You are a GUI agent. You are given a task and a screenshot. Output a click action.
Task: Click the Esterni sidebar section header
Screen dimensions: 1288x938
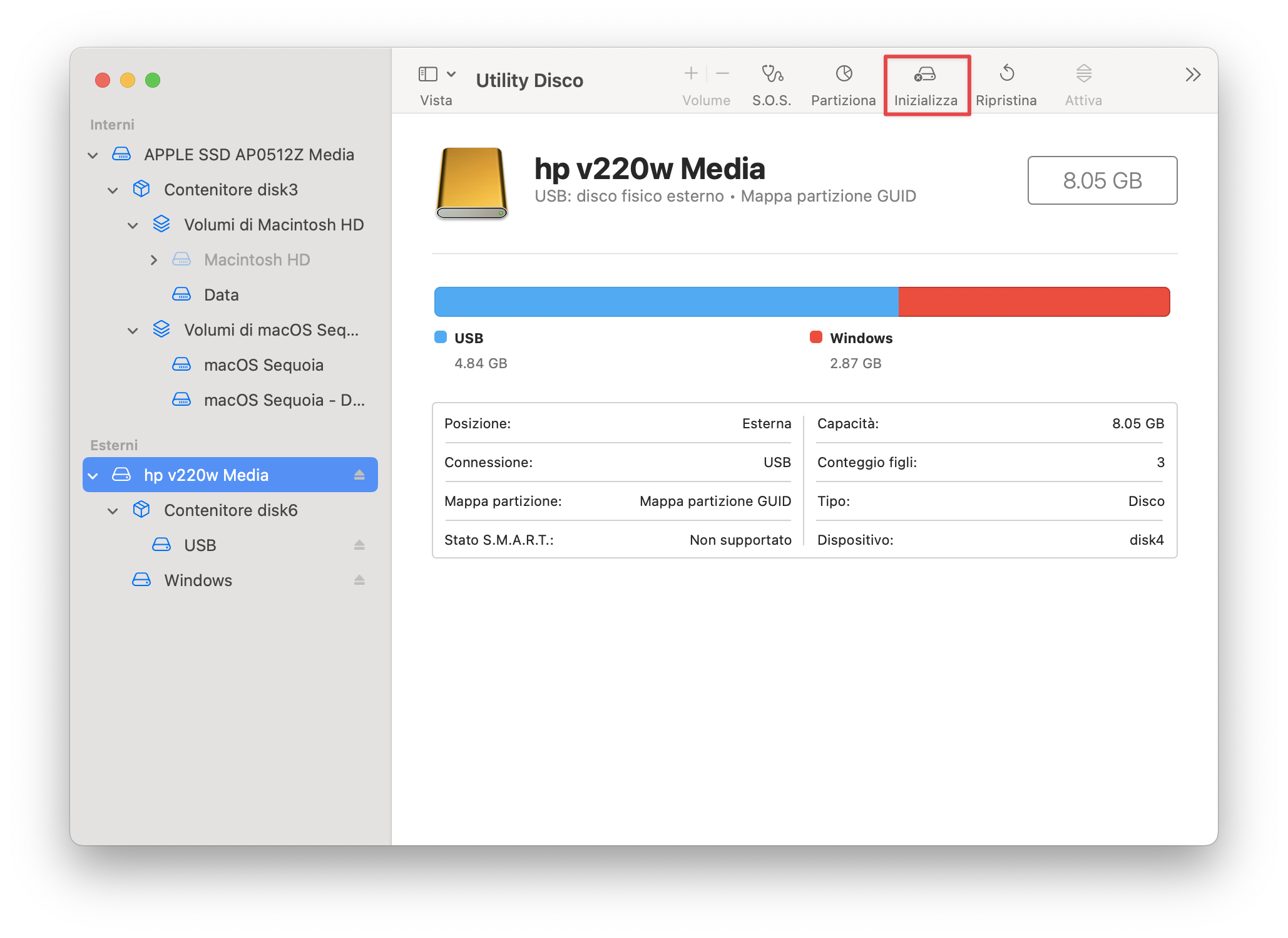pyautogui.click(x=113, y=445)
